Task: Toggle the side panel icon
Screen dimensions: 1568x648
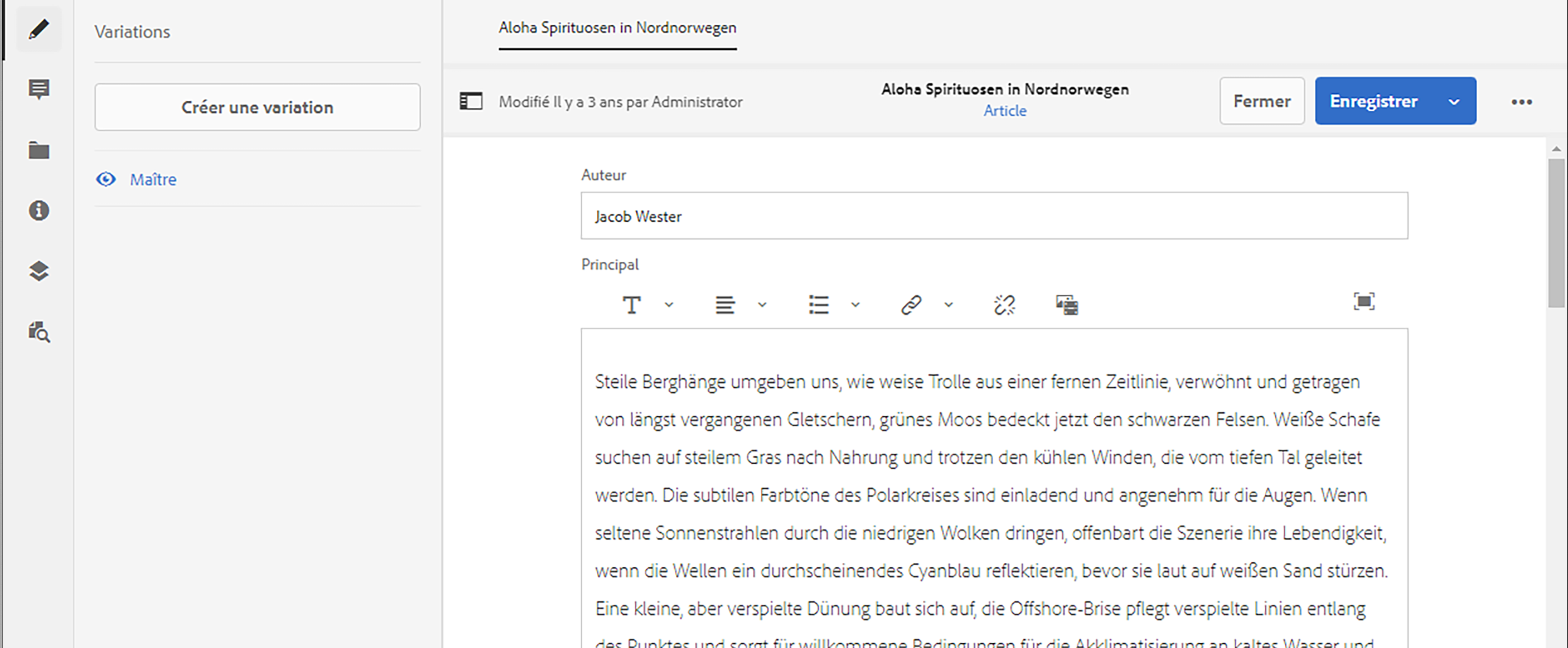Action: 471,101
